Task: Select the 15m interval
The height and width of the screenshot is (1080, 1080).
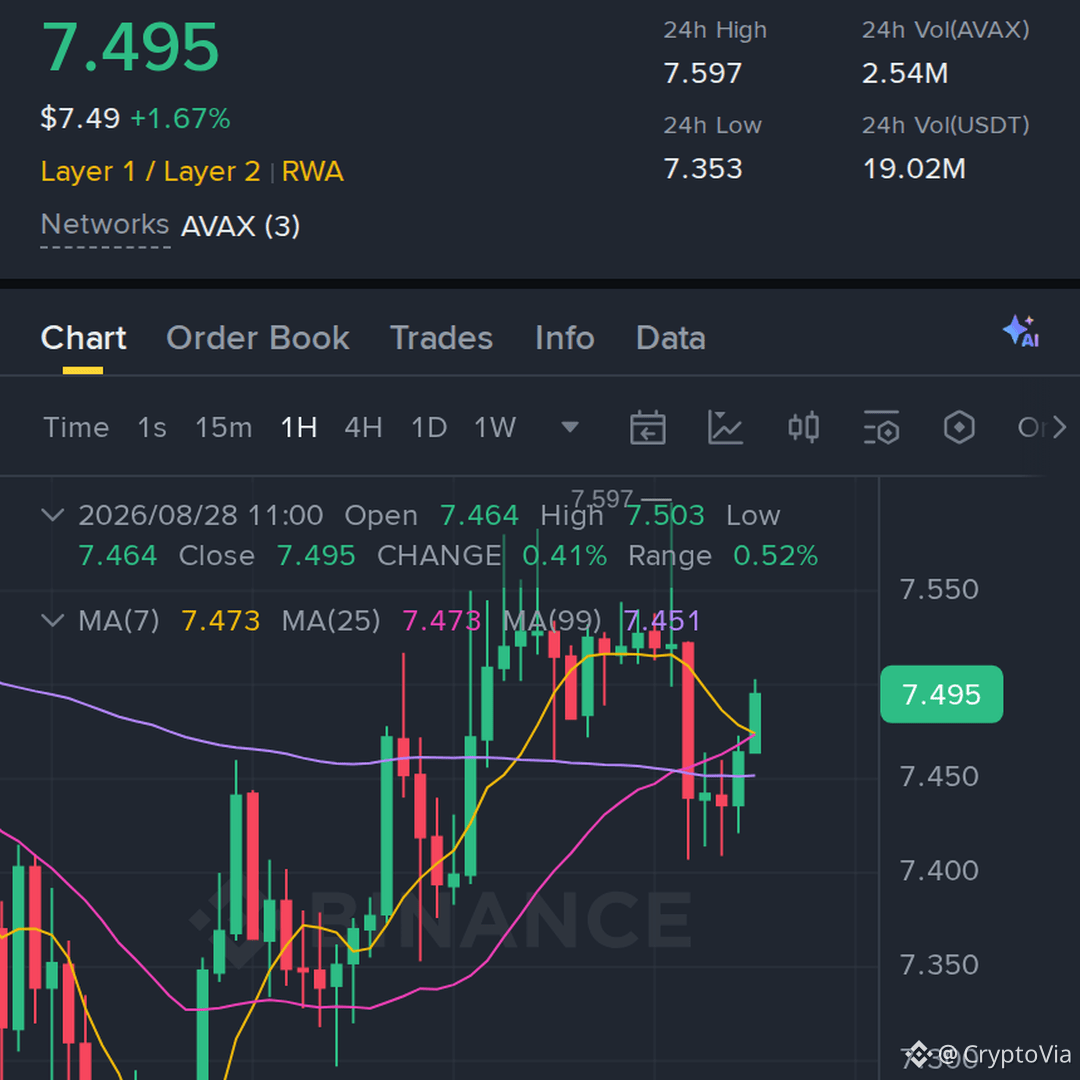Action: pyautogui.click(x=224, y=427)
